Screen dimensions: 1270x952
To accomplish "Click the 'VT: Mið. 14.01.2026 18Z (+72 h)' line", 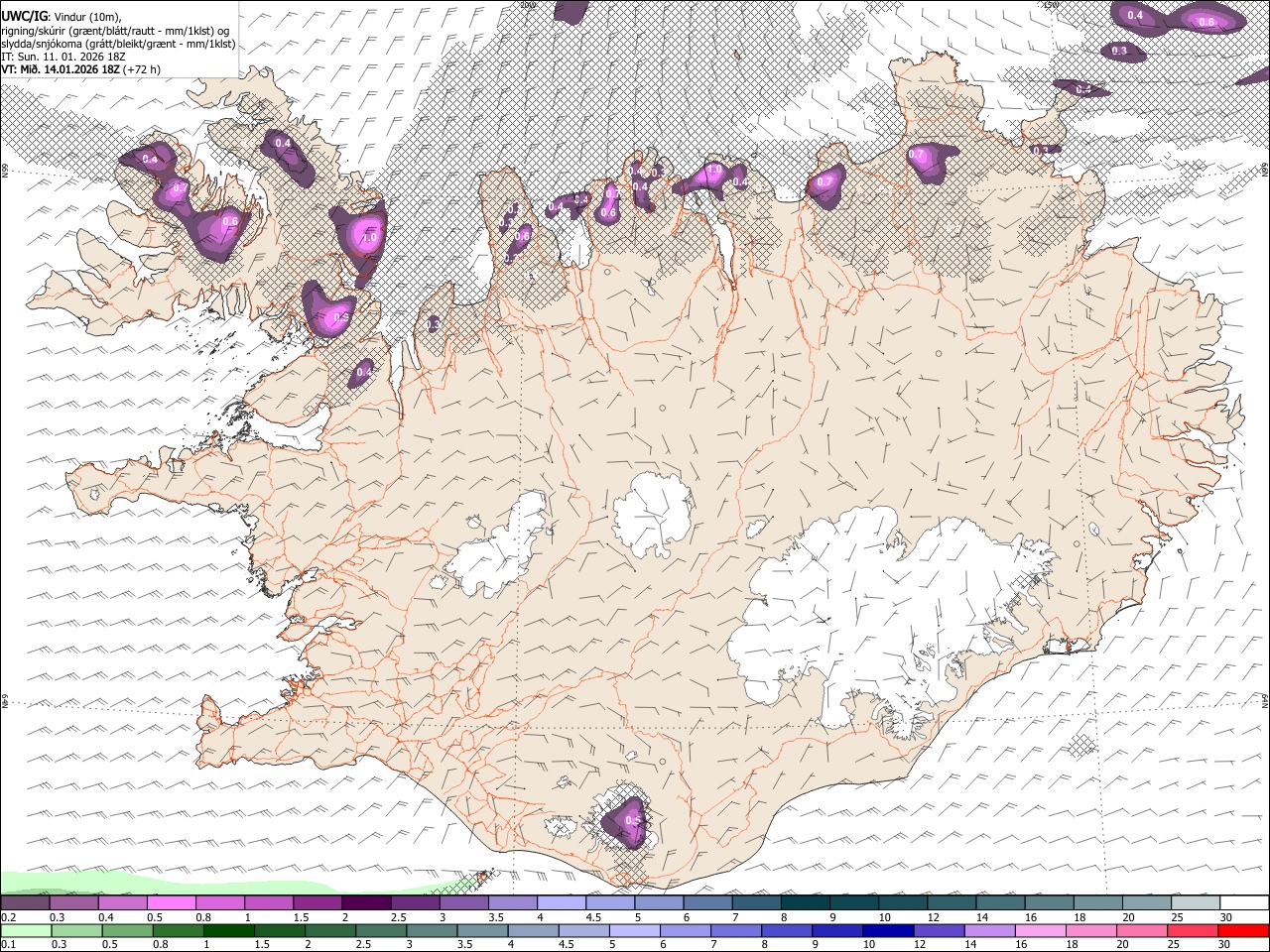I will tap(80, 69).
